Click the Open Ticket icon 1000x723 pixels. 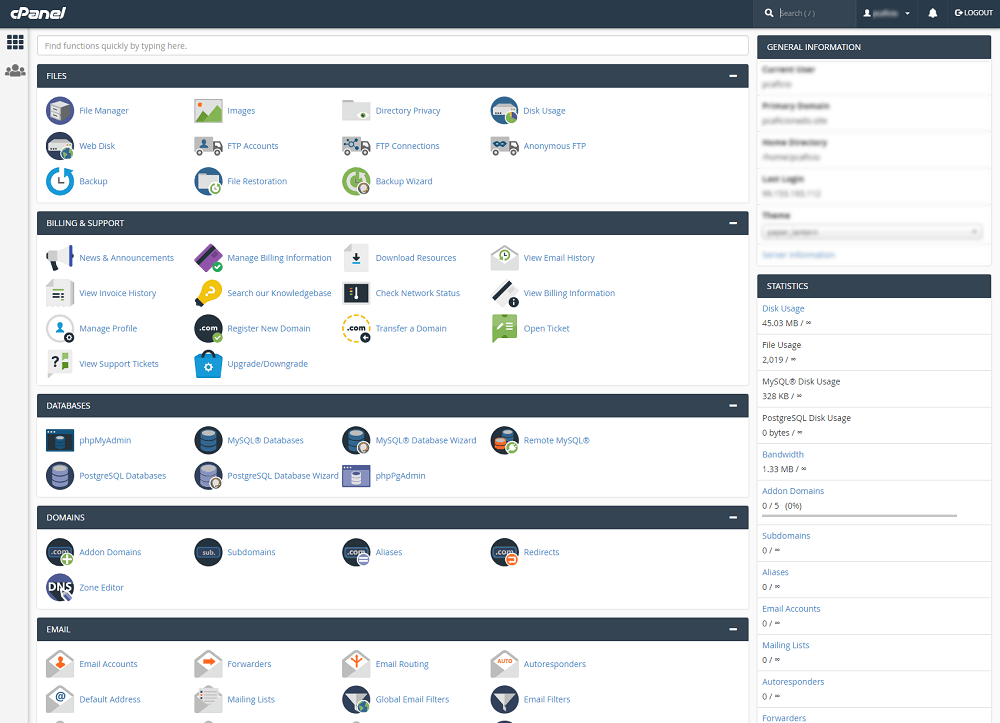[504, 329]
